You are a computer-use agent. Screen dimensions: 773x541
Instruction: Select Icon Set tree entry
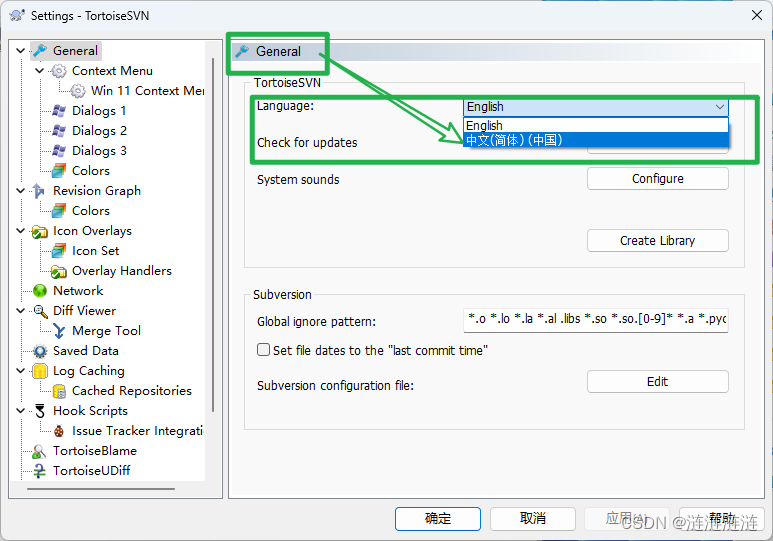pyautogui.click(x=95, y=251)
